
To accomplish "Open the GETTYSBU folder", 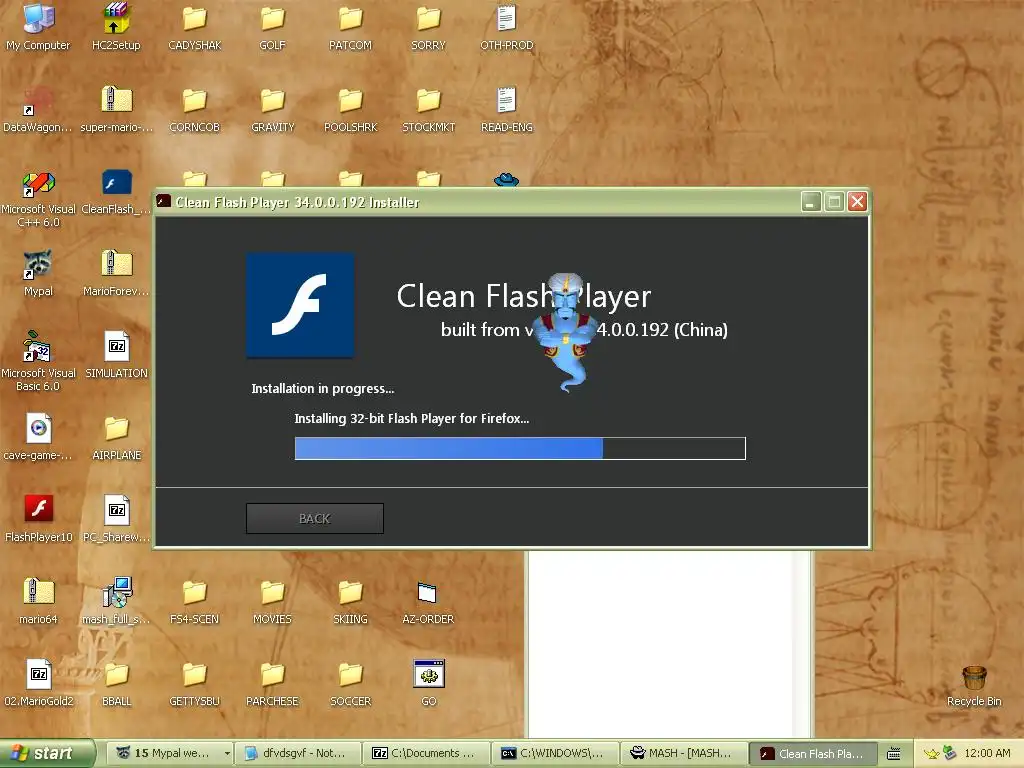I will tap(195, 683).
